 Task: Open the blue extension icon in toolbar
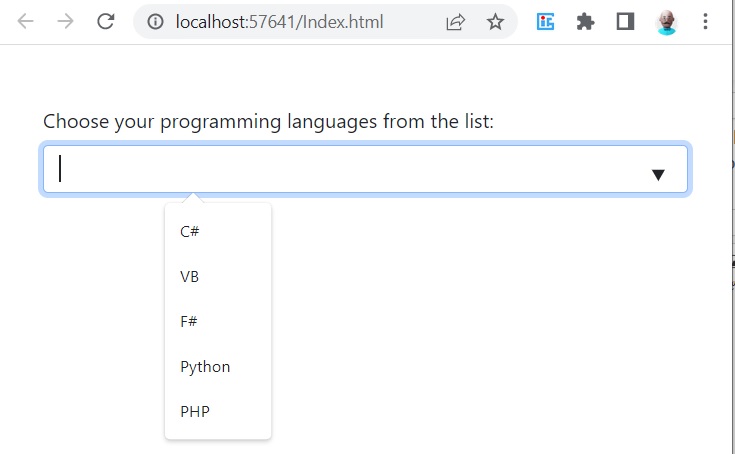tap(545, 22)
